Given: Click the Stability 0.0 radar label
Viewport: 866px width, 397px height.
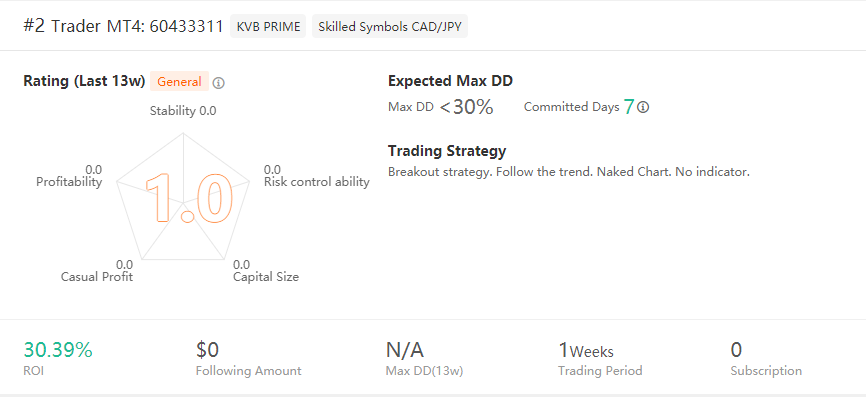Looking at the screenshot, I should coord(183,111).
